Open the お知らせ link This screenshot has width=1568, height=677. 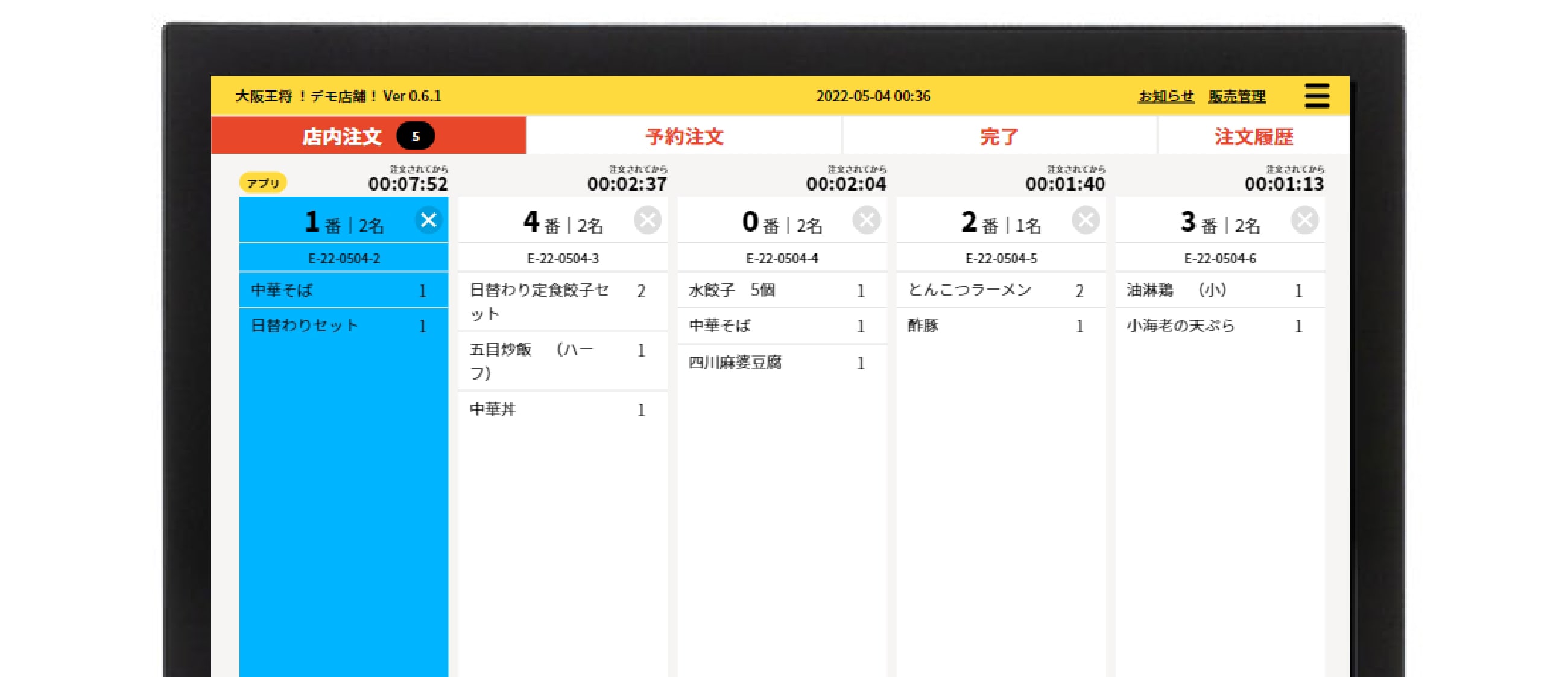(1166, 96)
